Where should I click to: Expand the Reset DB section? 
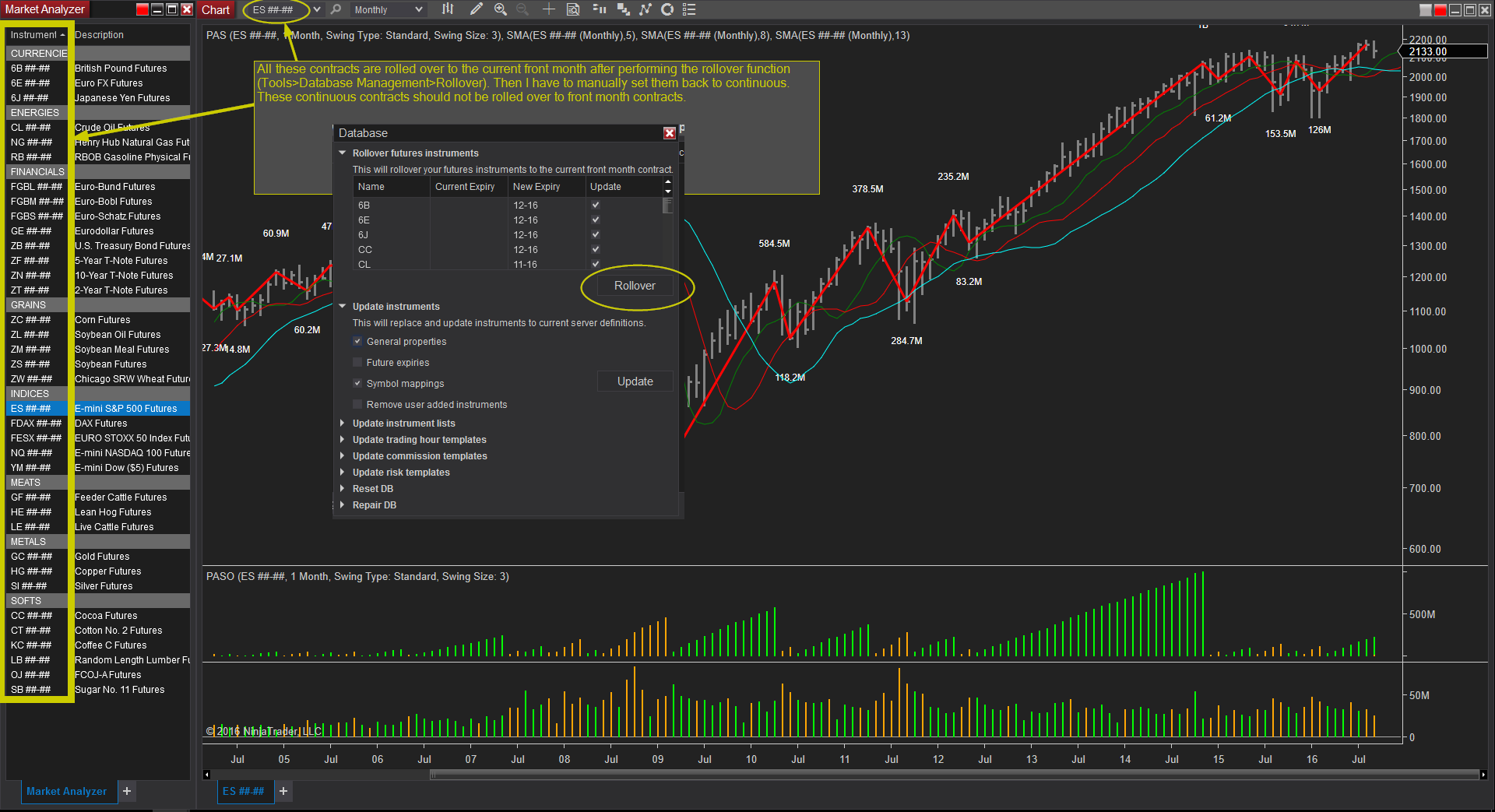tap(342, 488)
